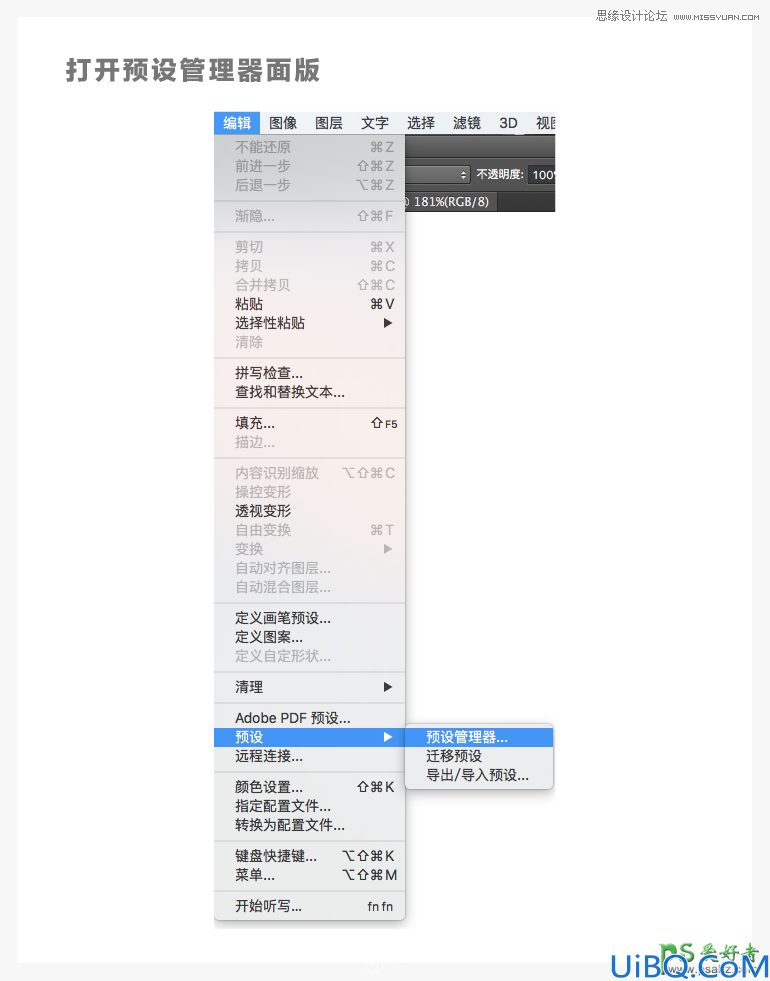Choose 定义图案... menu item

coord(310,637)
